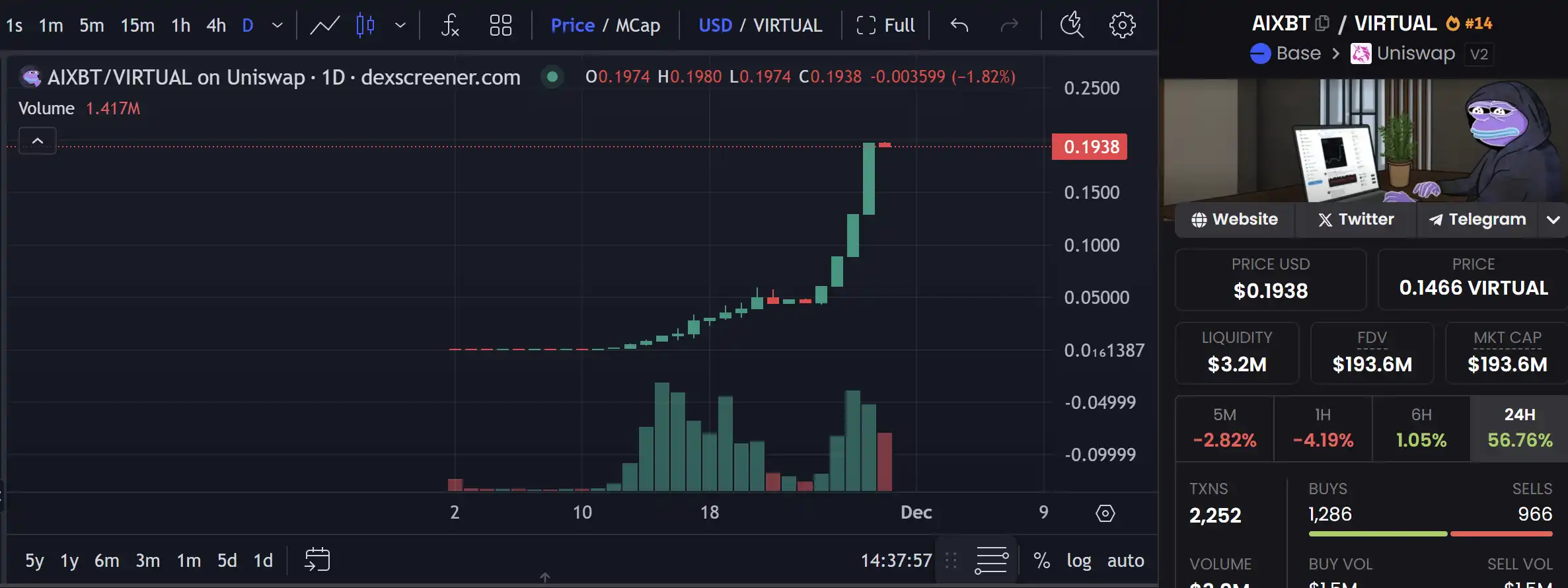Toggle auto scale on chart
1568x588 pixels.
[1125, 561]
